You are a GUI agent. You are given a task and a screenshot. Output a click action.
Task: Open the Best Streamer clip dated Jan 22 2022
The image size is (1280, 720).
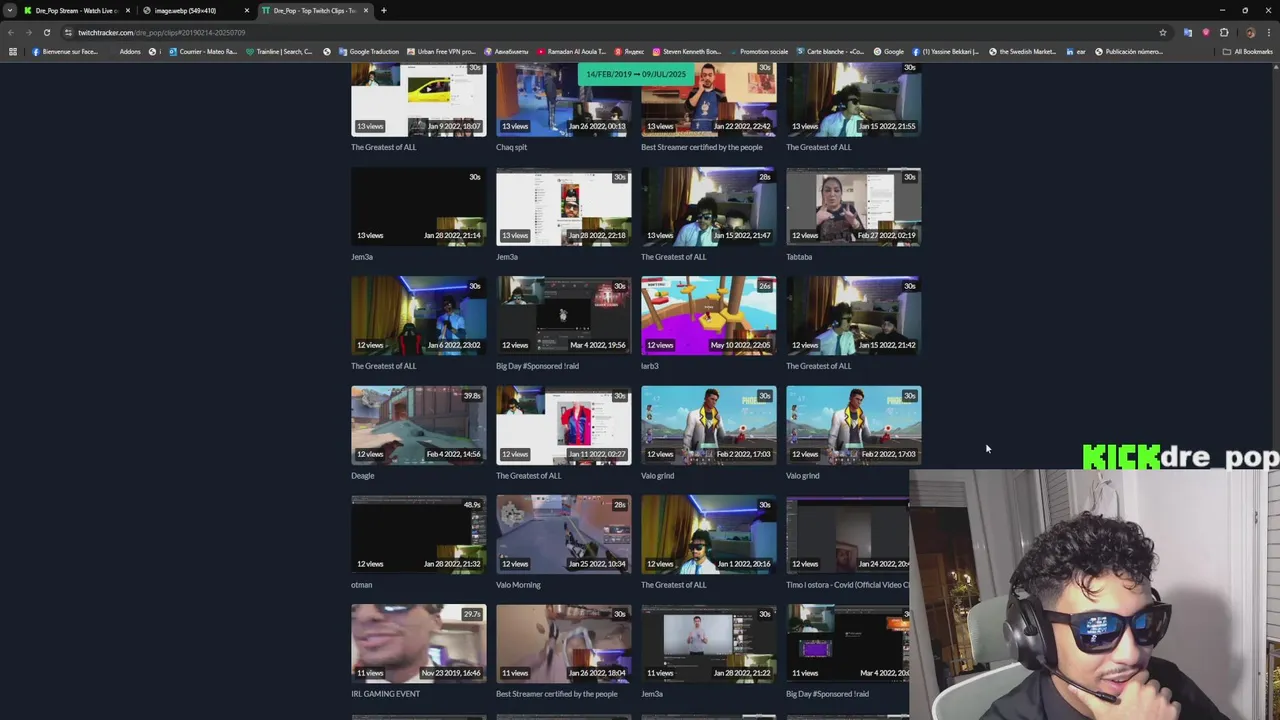[708, 98]
